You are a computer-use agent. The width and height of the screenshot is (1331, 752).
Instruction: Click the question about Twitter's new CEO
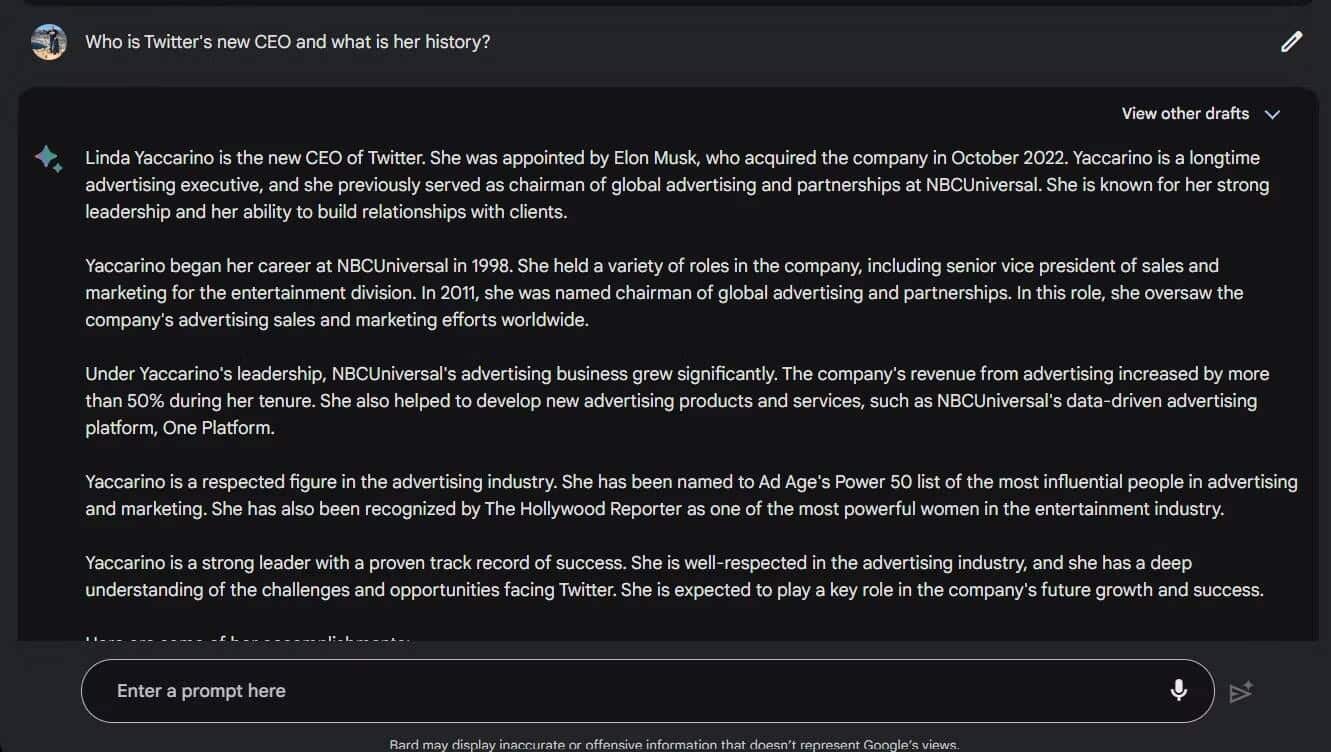pos(287,42)
